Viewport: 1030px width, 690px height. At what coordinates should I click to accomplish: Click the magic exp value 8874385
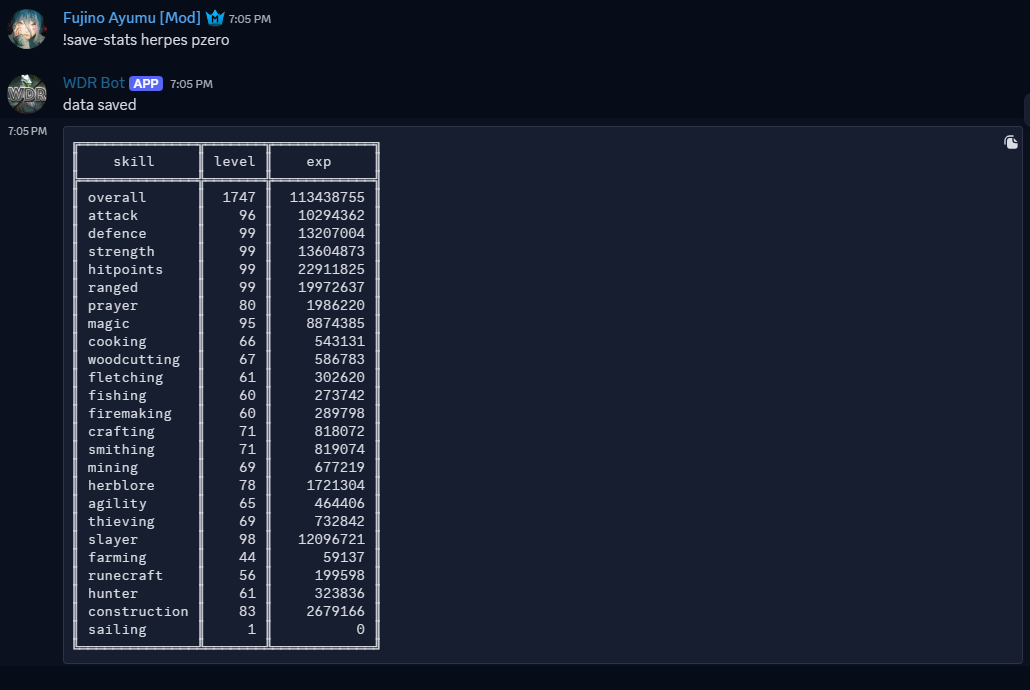[x=335, y=323]
